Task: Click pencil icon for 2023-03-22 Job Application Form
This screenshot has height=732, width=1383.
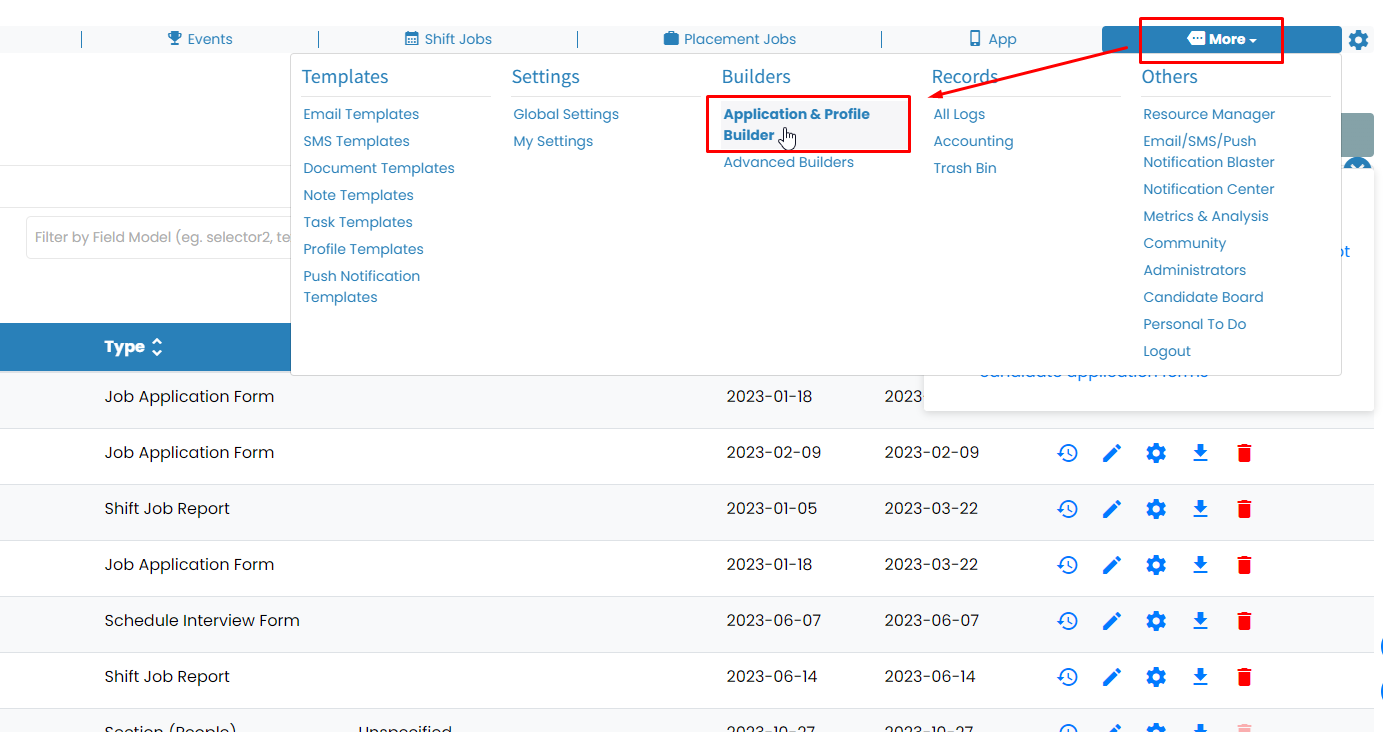Action: (1112, 565)
